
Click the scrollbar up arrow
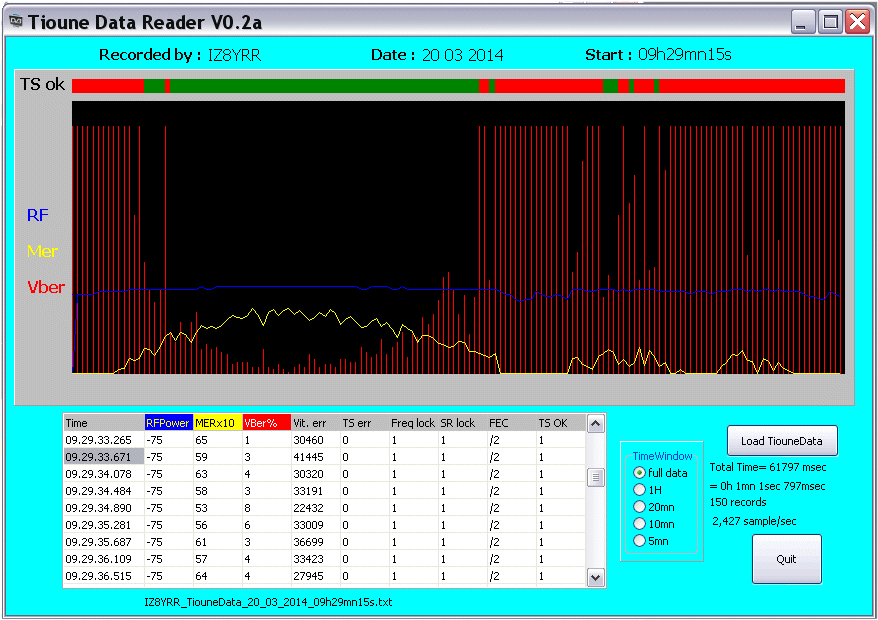(x=595, y=423)
